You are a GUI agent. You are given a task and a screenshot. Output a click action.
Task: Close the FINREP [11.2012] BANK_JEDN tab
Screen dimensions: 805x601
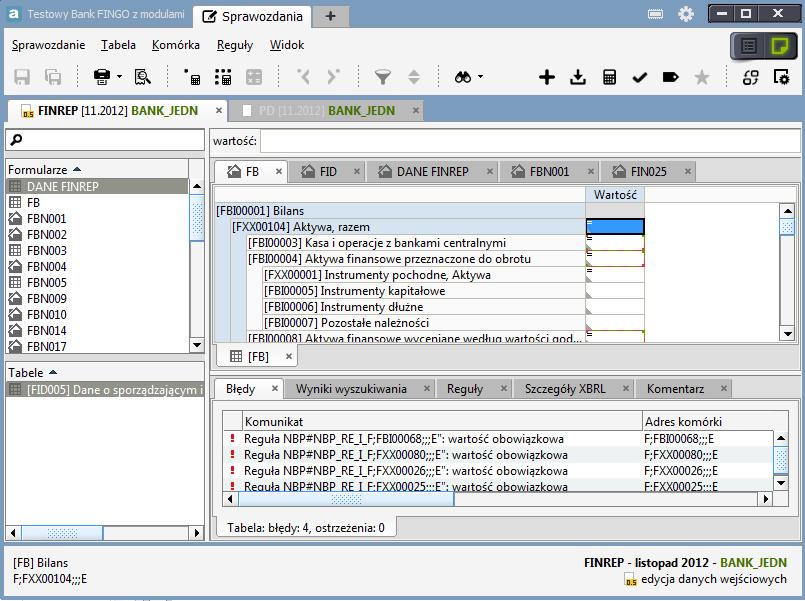[219, 110]
